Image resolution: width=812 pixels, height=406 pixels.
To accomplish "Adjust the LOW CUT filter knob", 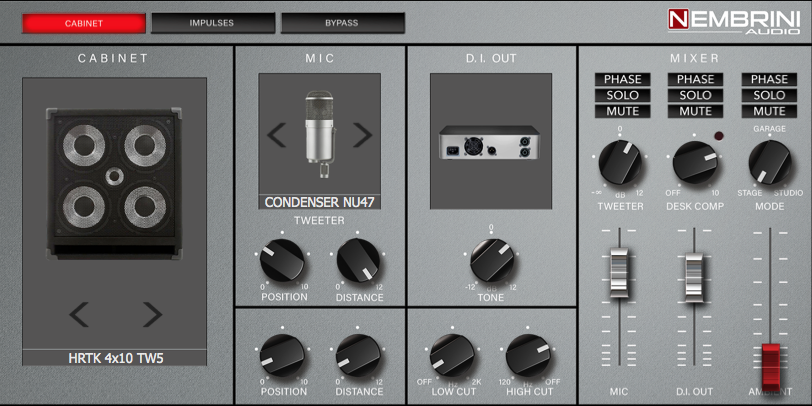I will (452, 356).
